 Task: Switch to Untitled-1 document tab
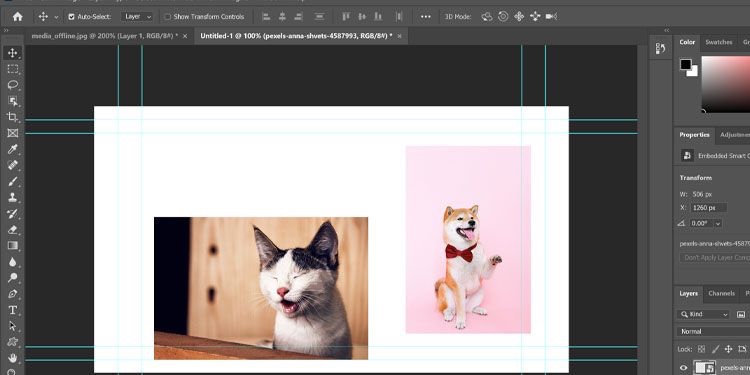(296, 36)
